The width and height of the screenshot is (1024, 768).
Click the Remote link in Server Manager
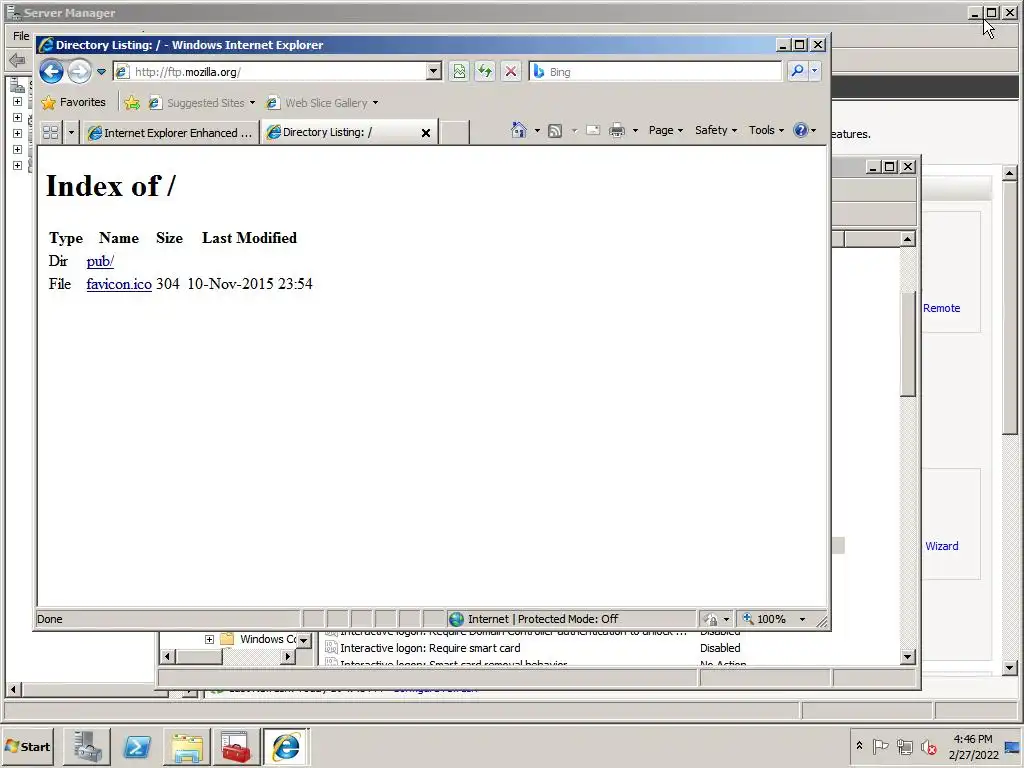[x=941, y=308]
